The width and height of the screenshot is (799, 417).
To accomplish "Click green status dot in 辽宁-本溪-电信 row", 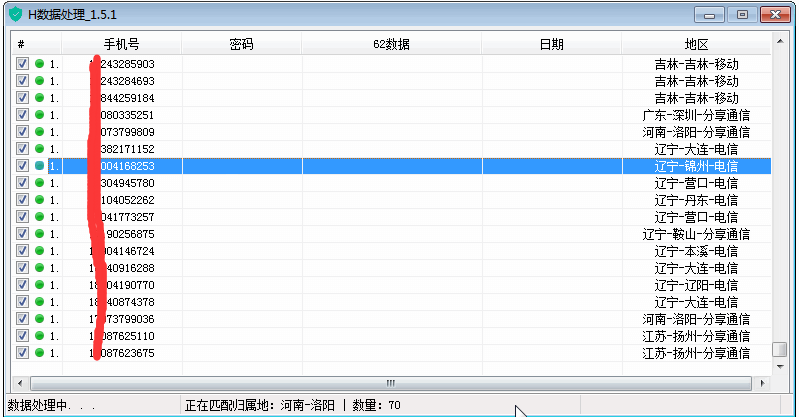I will click(x=40, y=251).
